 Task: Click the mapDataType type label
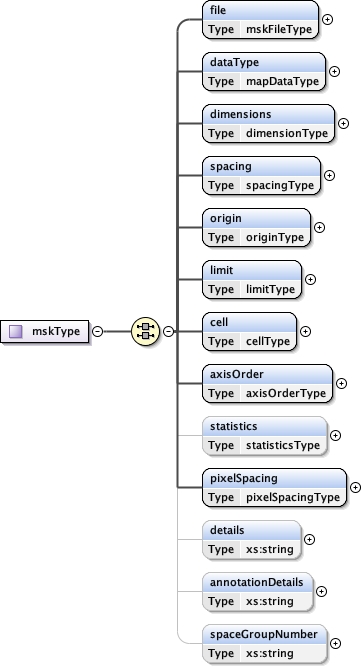click(x=282, y=81)
